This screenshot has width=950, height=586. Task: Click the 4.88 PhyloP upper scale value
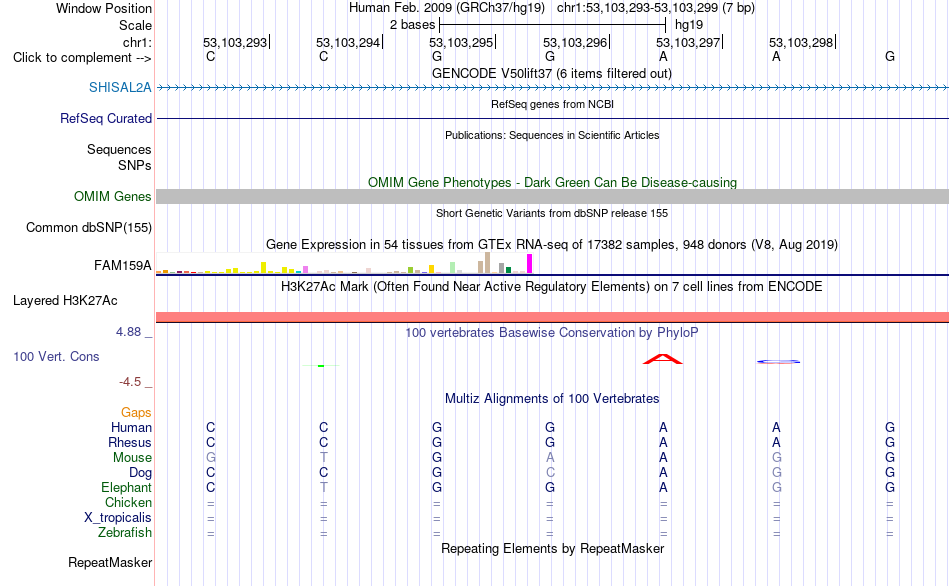(128, 332)
